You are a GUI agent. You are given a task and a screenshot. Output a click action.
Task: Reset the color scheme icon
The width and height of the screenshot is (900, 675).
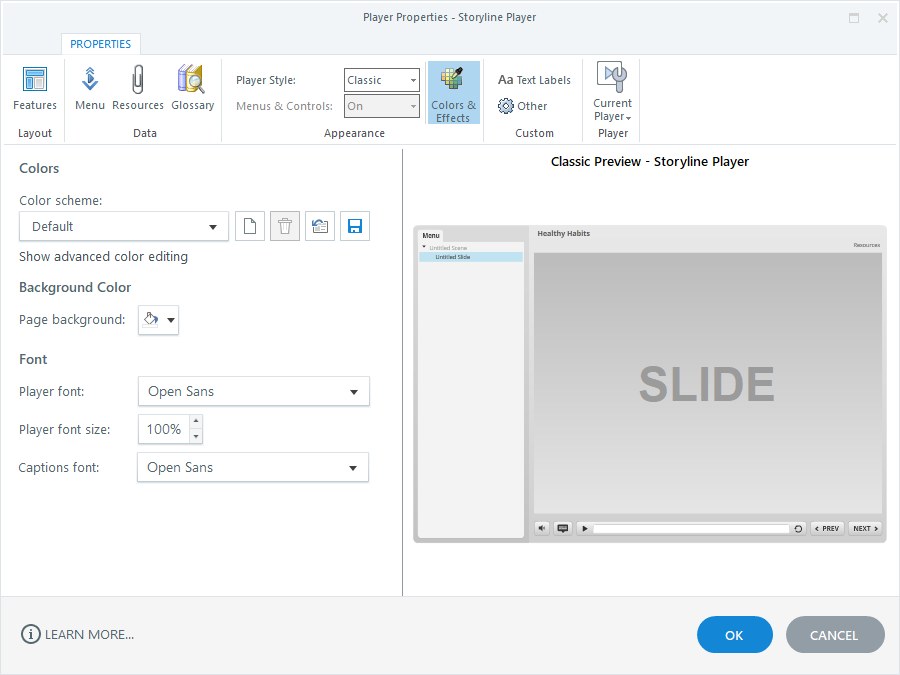(x=320, y=226)
